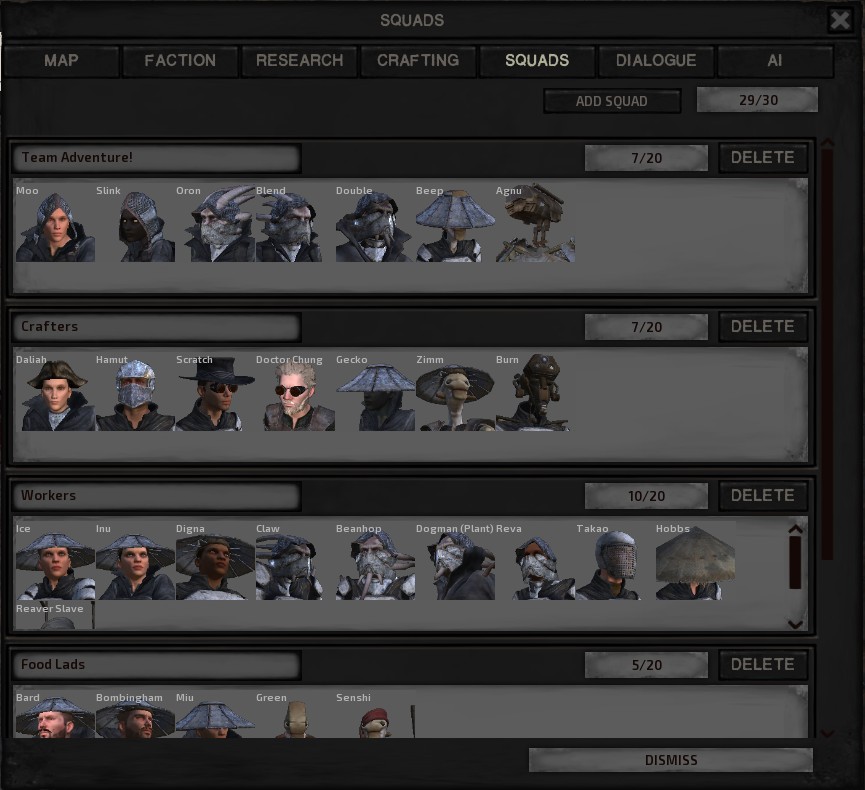Click main squad list scroll down arrow

(x=827, y=733)
